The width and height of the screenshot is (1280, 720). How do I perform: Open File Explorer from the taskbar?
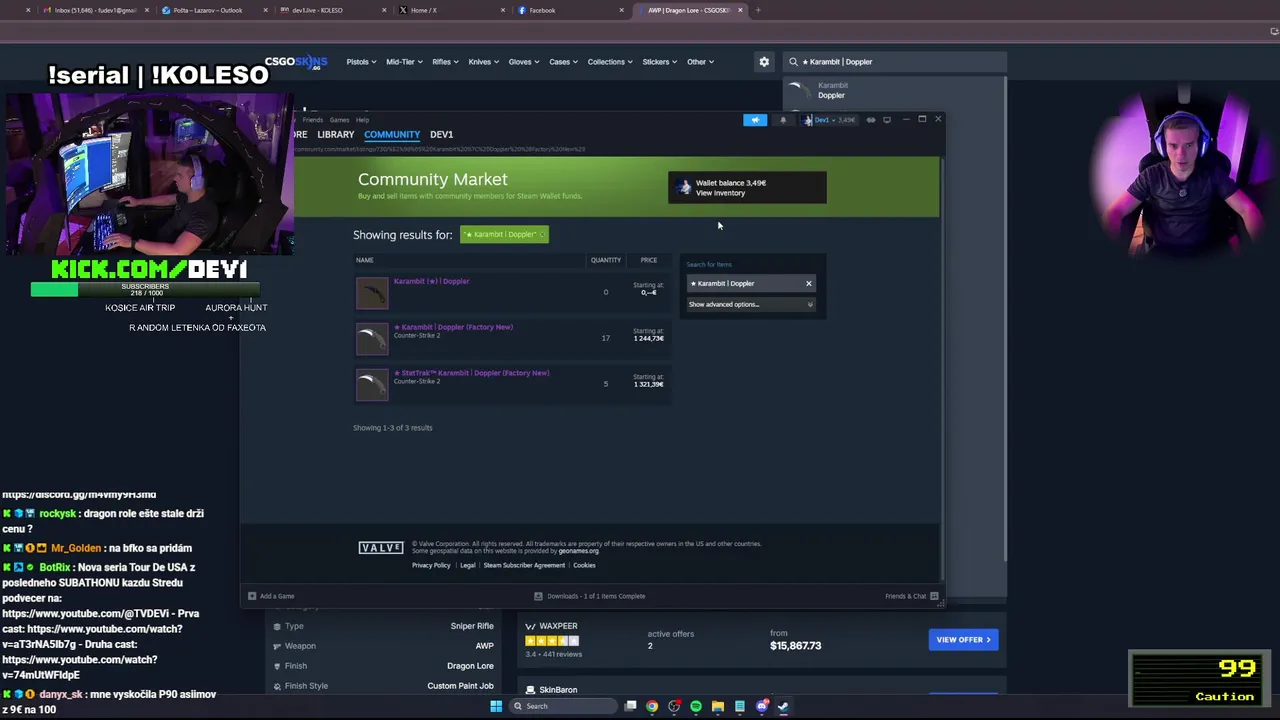(x=718, y=706)
